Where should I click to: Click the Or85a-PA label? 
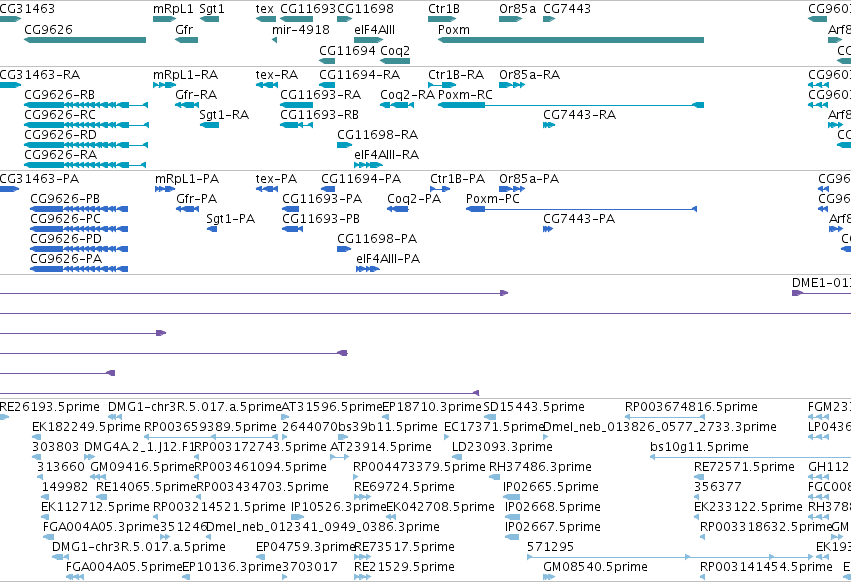pos(529,179)
